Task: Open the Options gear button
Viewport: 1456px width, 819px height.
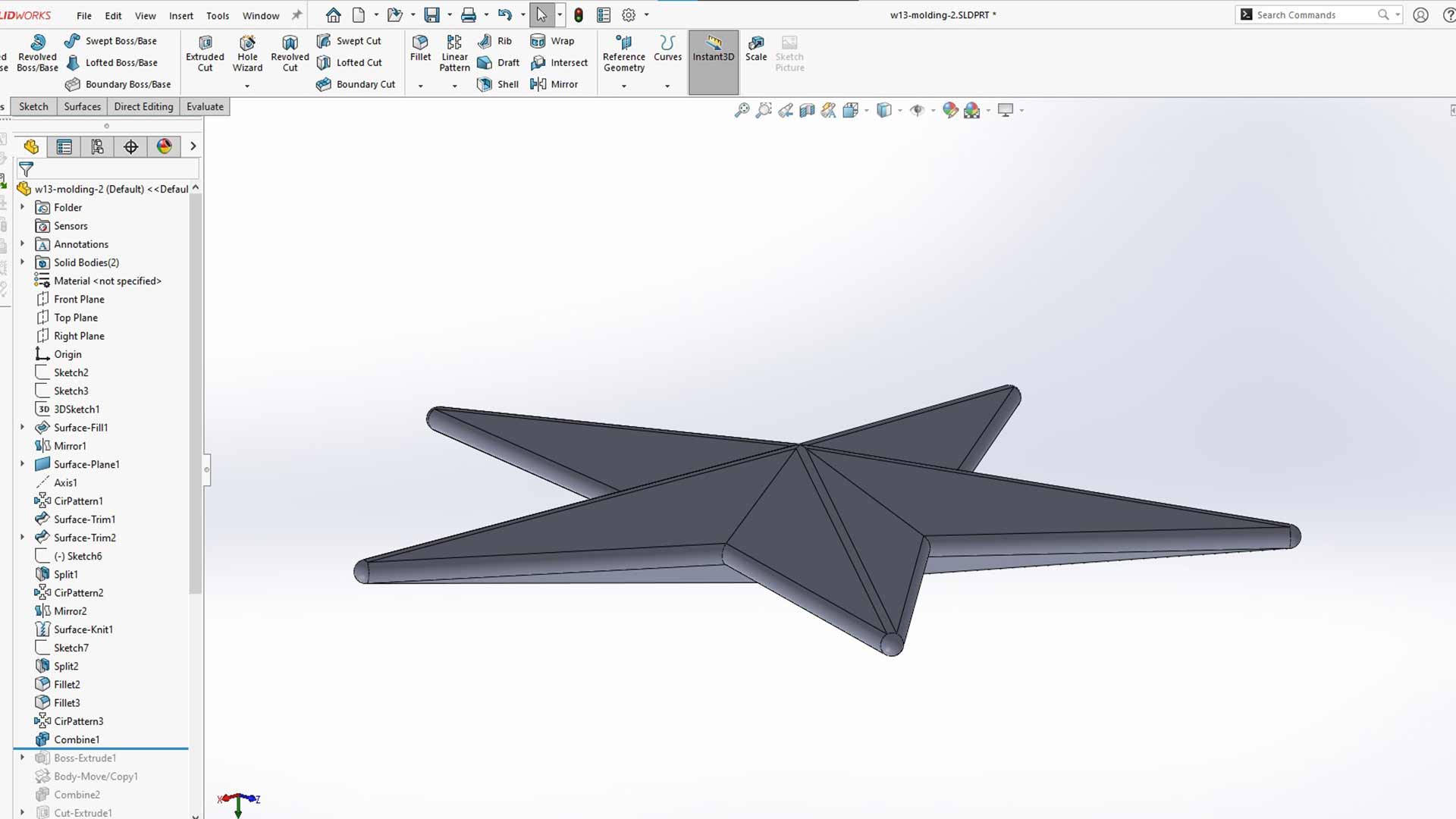Action: coord(629,15)
